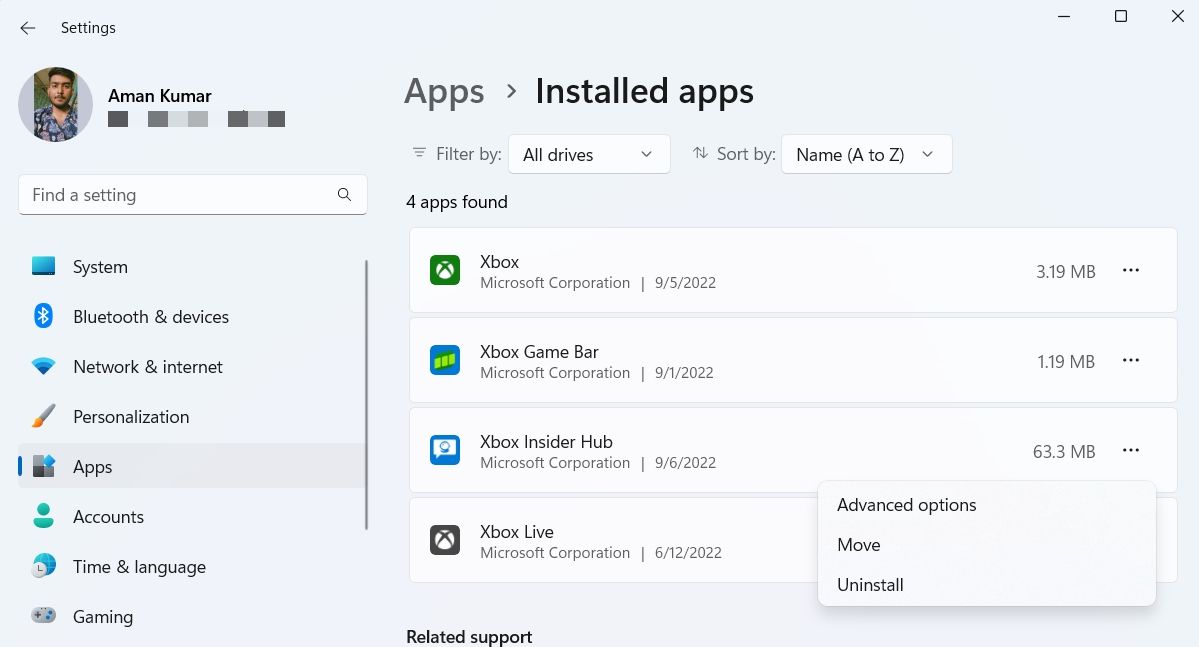Open more options for Xbox Insider Hub
1199x647 pixels.
click(1131, 450)
